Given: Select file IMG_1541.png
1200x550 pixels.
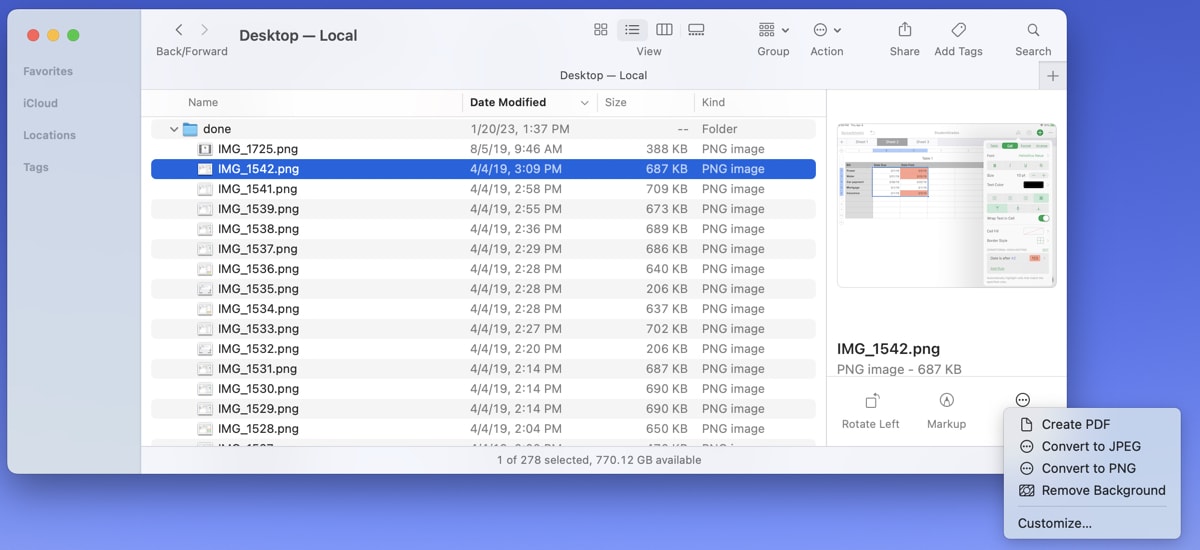Looking at the screenshot, I should click(483, 189).
